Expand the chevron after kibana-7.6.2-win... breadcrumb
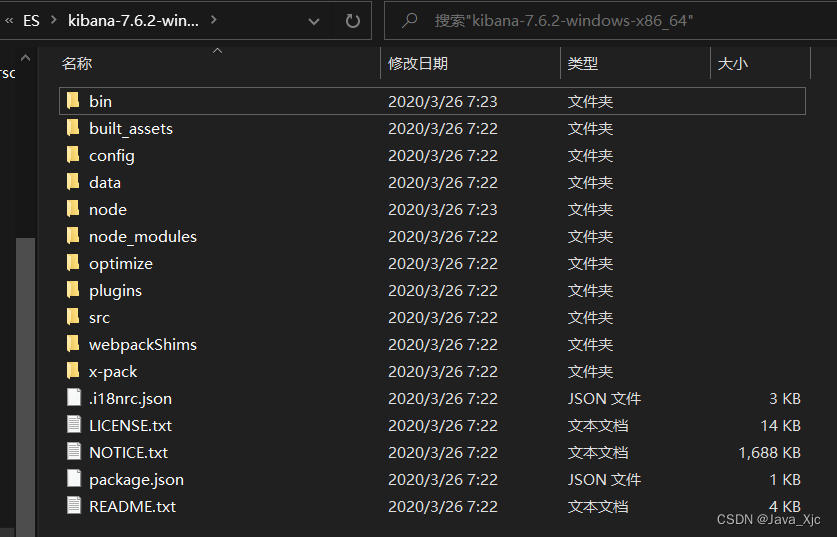Image resolution: width=837 pixels, height=537 pixels. click(214, 20)
